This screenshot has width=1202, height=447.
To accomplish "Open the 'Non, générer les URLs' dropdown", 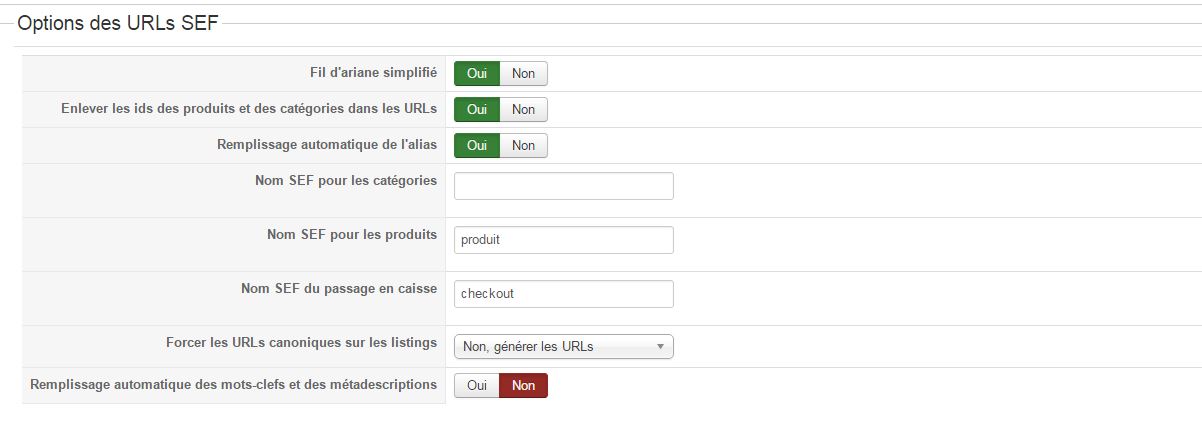I will tap(564, 346).
